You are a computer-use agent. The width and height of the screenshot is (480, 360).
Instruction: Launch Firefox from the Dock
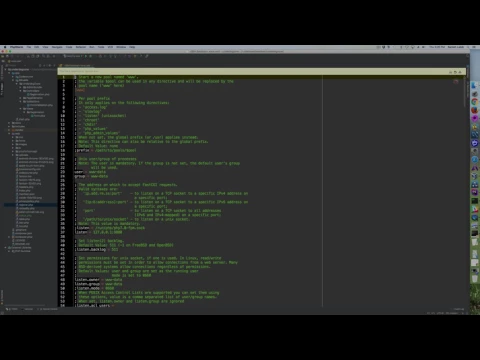[475, 110]
